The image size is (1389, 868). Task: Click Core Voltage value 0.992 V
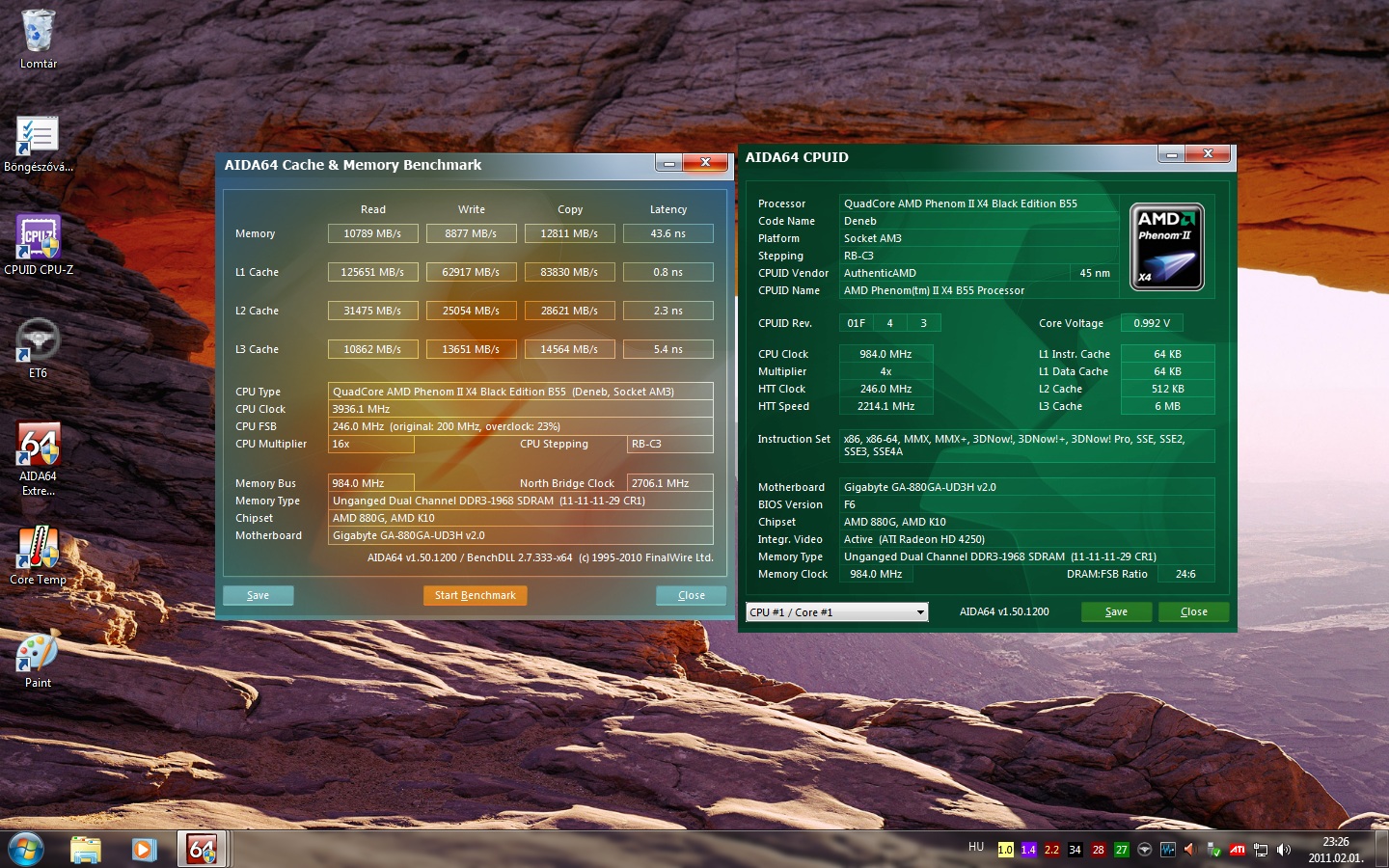pyautogui.click(x=1152, y=323)
